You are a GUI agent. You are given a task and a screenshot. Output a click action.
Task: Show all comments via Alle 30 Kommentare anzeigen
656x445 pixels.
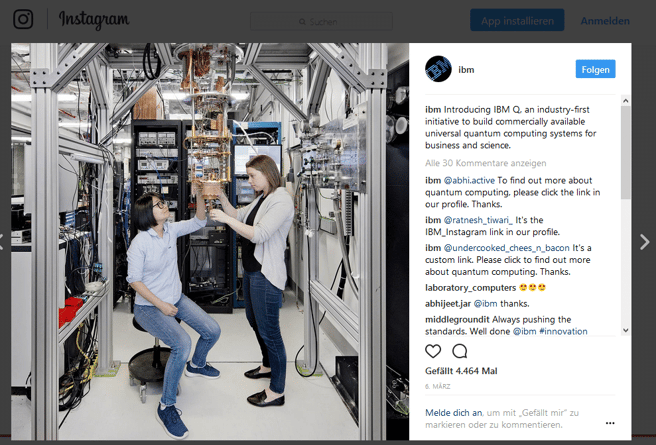pos(485,163)
